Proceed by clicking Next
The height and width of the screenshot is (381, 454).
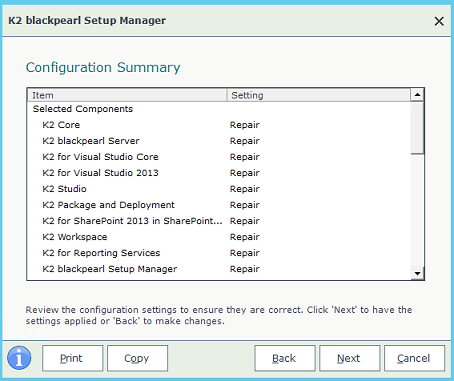click(349, 358)
